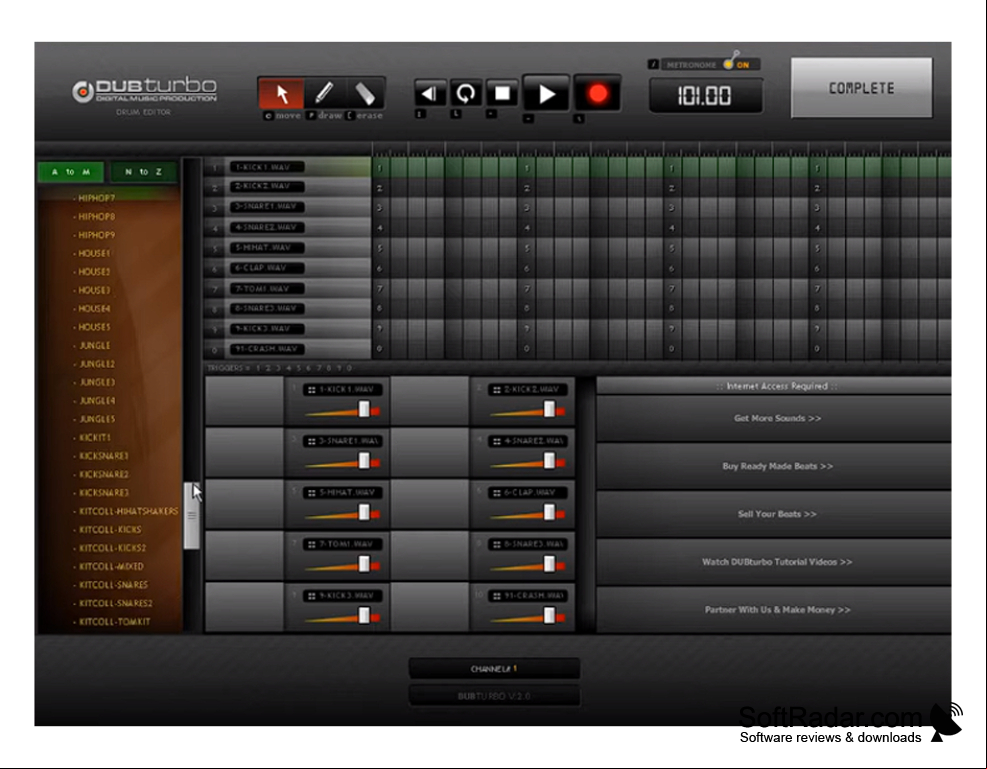Choose the JUNGLE5 kit from the list
The height and width of the screenshot is (769, 987).
(x=96, y=419)
